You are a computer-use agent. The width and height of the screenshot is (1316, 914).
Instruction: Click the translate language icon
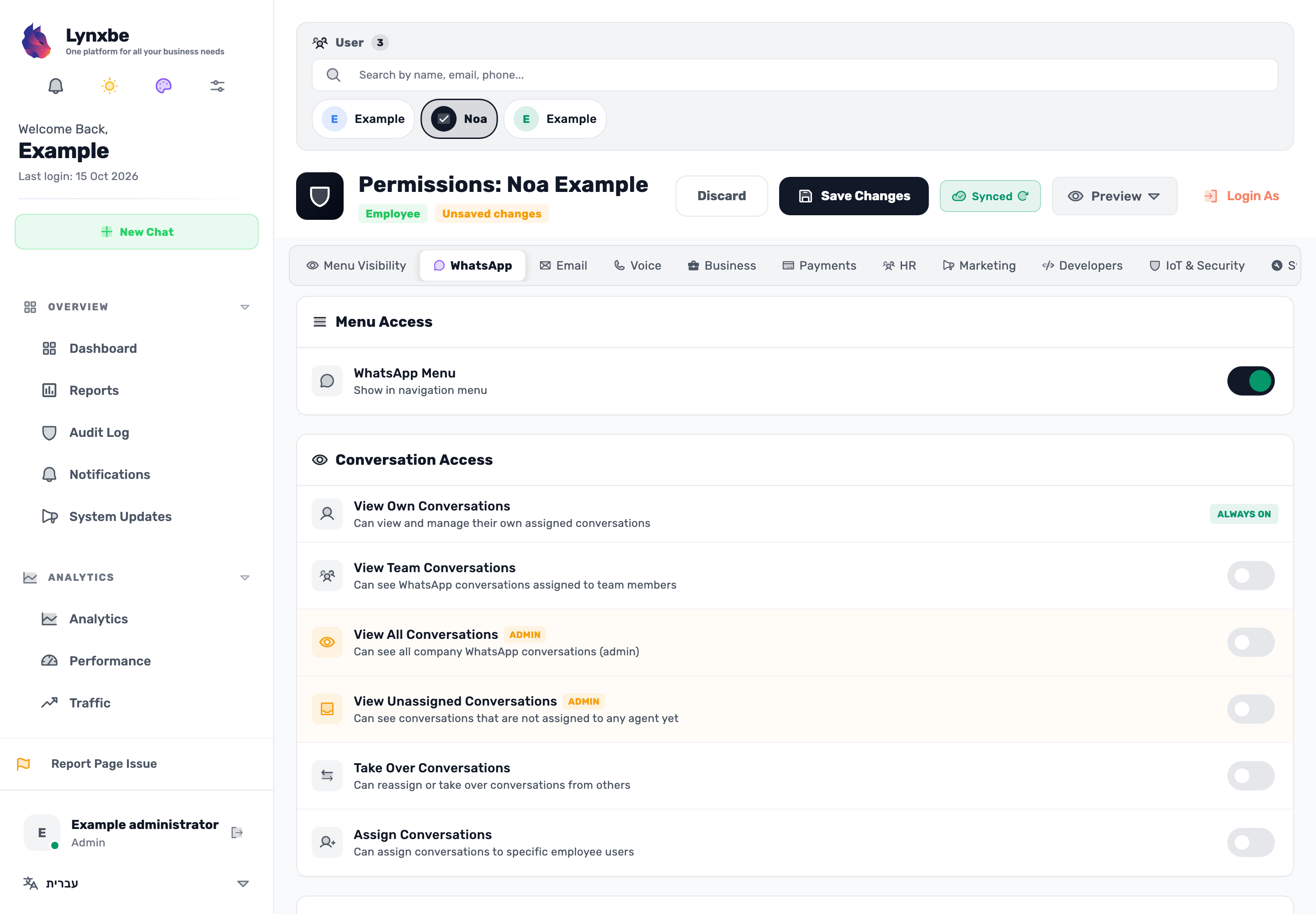coord(30,883)
